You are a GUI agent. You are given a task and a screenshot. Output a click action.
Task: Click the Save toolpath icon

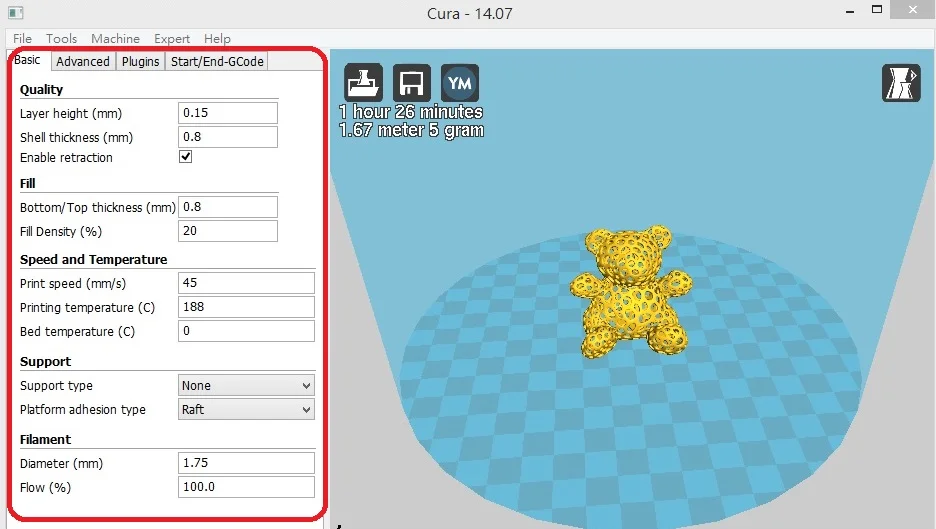[x=411, y=82]
